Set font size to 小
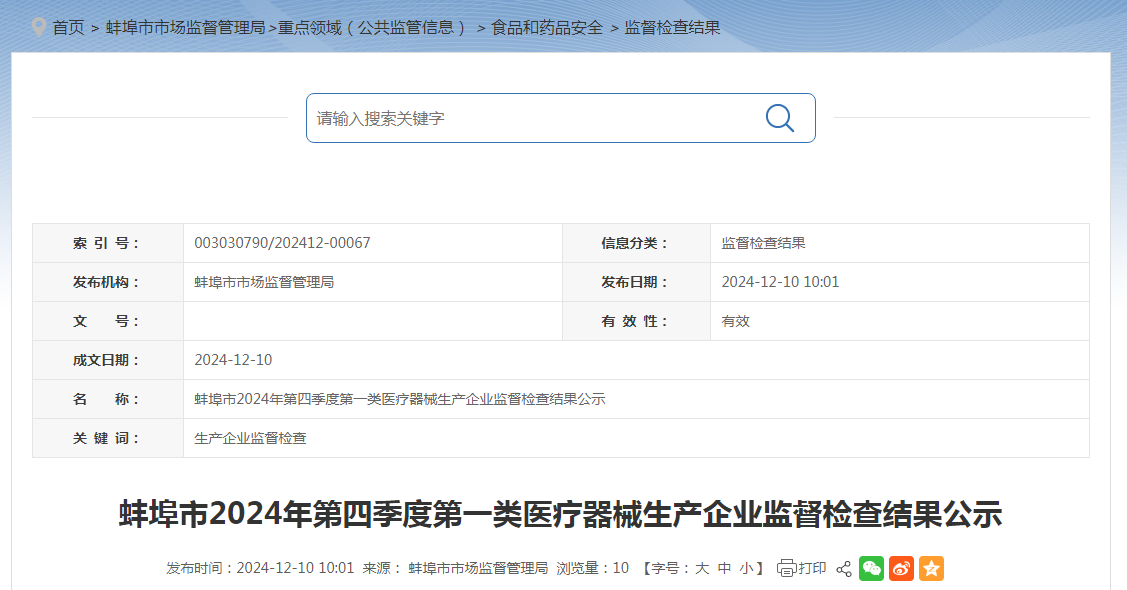 coord(746,568)
